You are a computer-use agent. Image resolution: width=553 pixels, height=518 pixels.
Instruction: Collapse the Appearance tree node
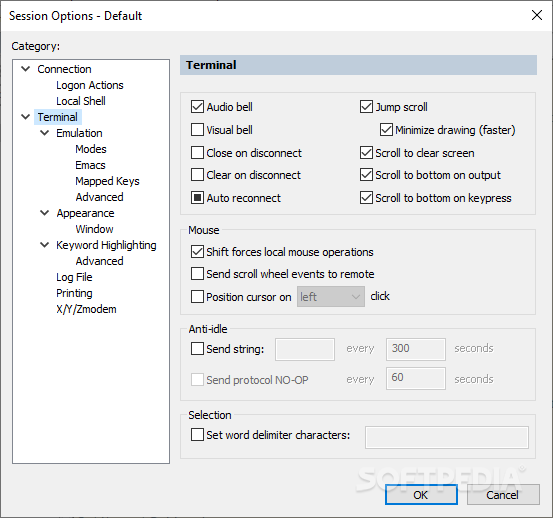click(45, 213)
